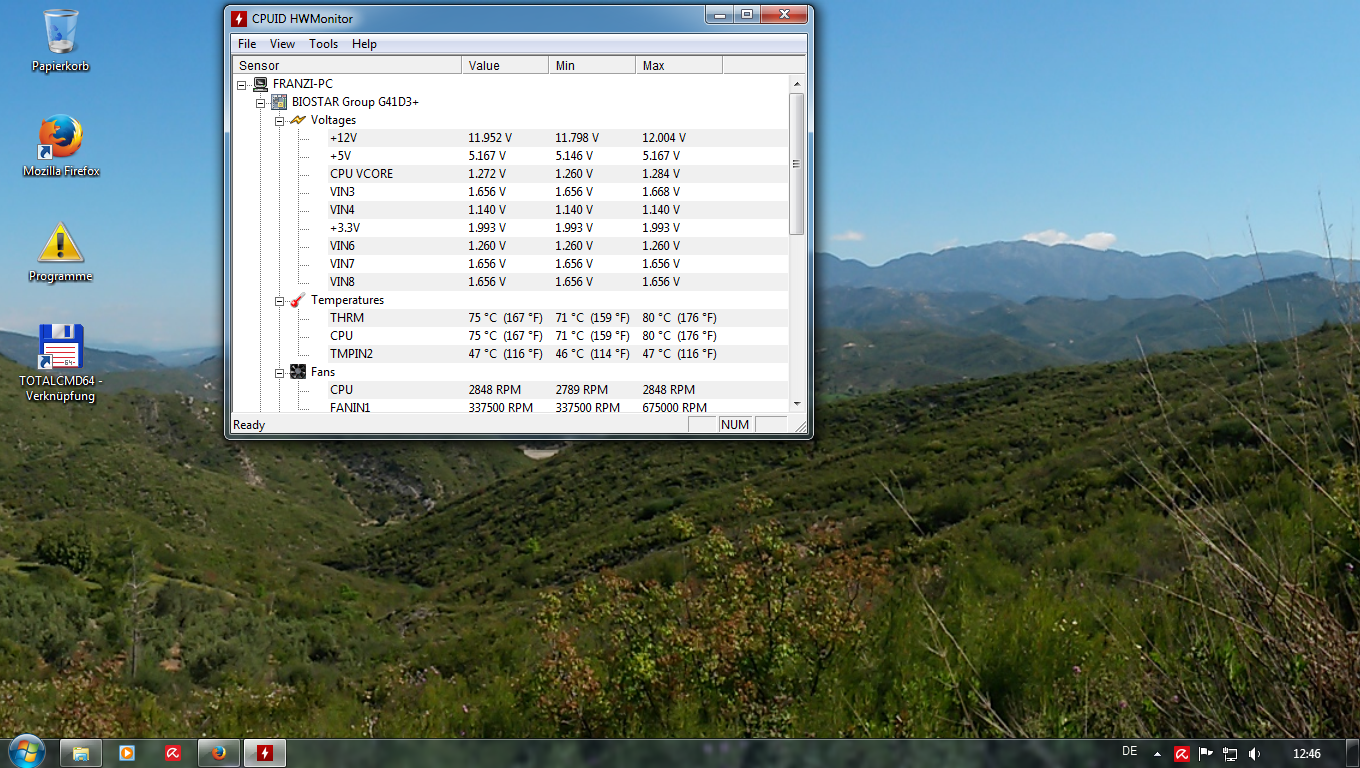Image resolution: width=1360 pixels, height=768 pixels.
Task: Collapse the Temperatures section
Action: (280, 301)
